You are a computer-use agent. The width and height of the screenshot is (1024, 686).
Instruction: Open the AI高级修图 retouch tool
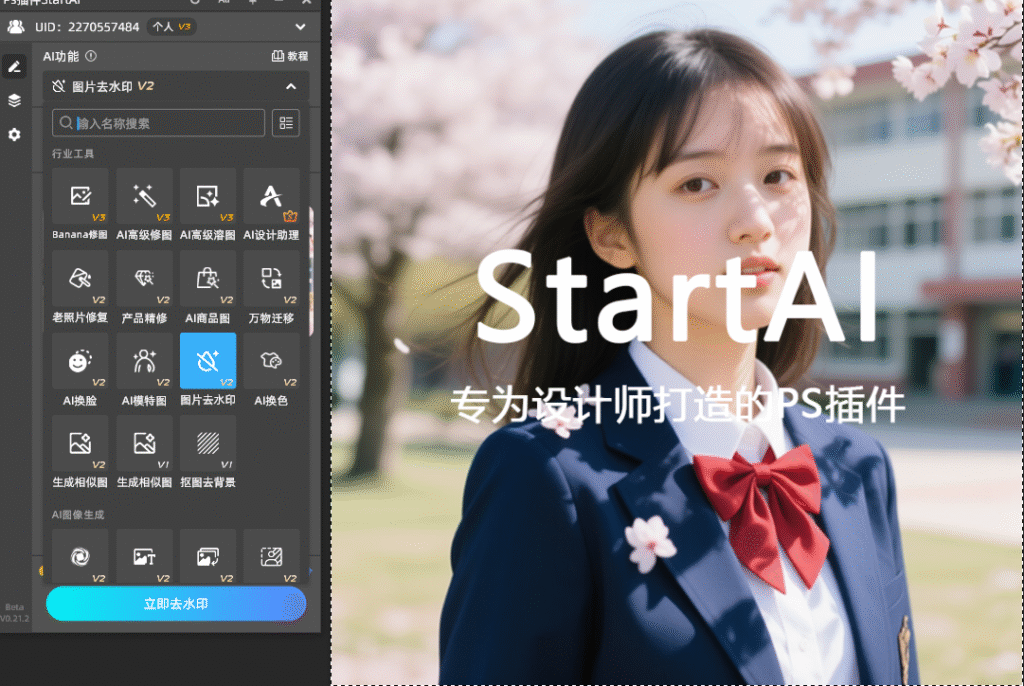click(144, 198)
